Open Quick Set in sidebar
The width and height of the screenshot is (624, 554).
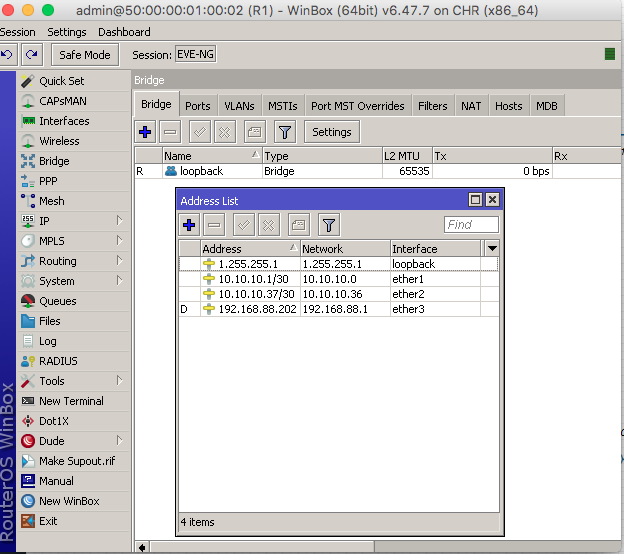(x=74, y=81)
